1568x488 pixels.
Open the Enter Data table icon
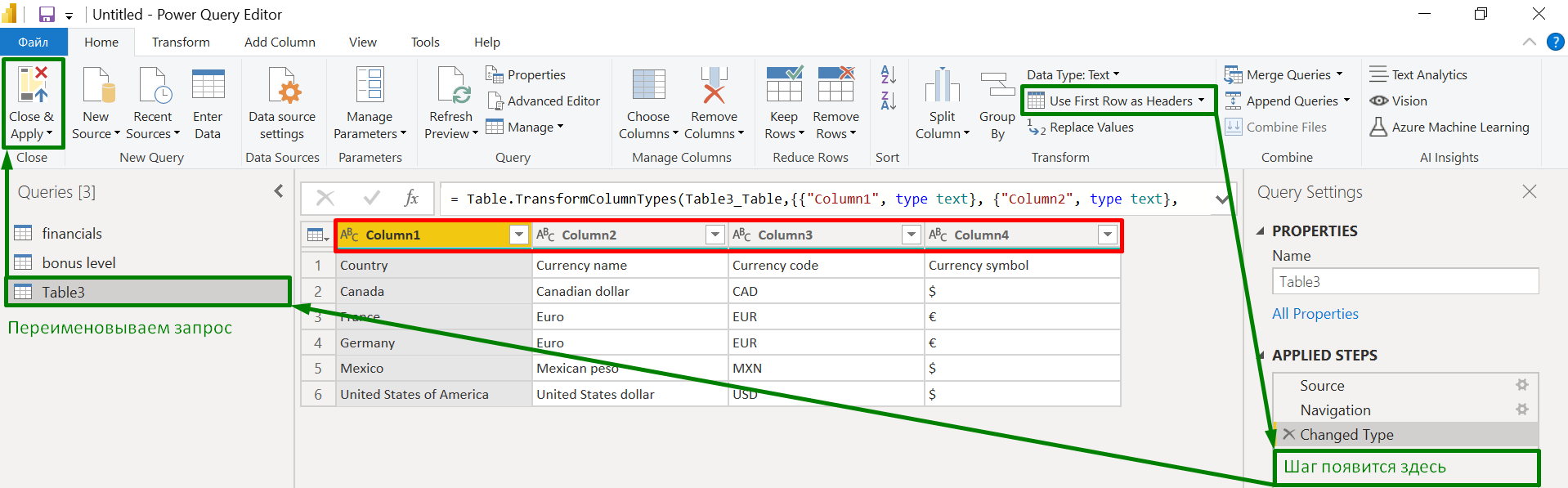(208, 84)
